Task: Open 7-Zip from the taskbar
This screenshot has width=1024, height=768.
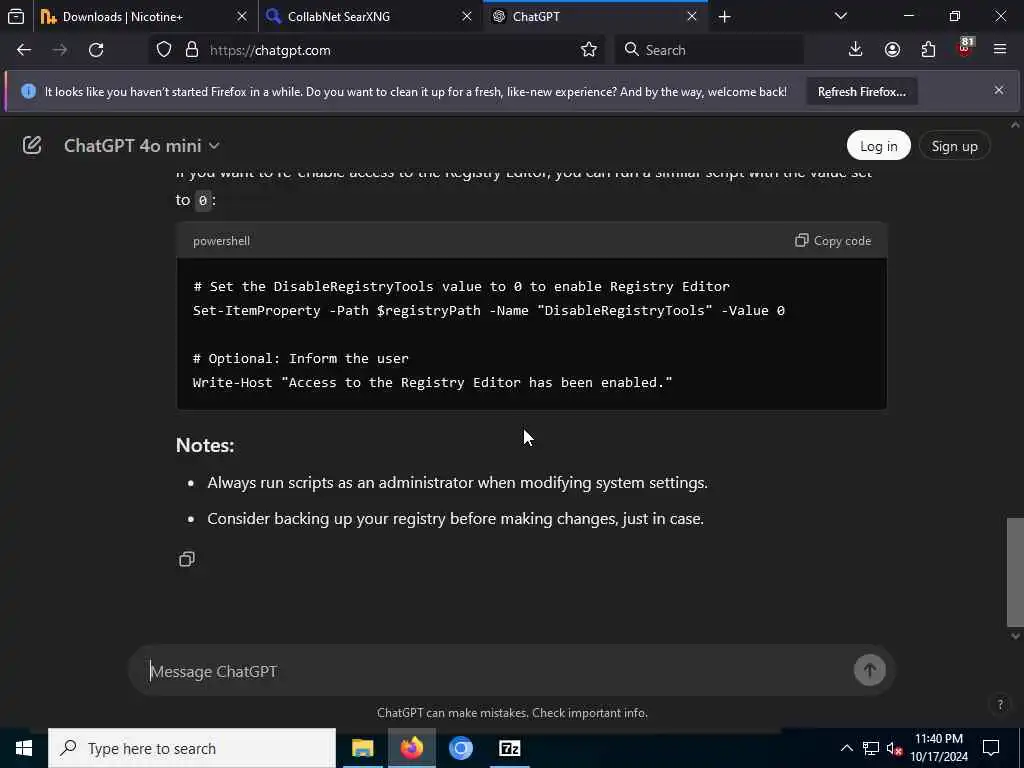Action: [x=509, y=748]
